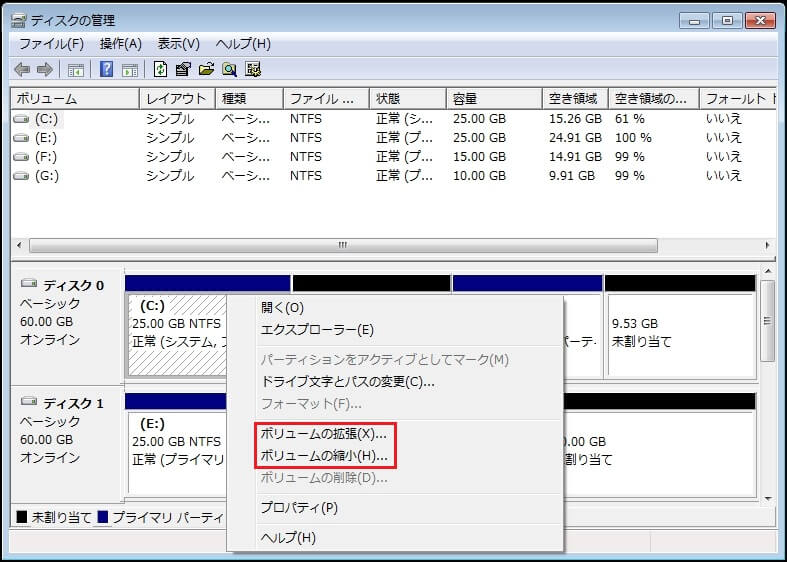Click the 9.91 GB free space cell

[572, 176]
